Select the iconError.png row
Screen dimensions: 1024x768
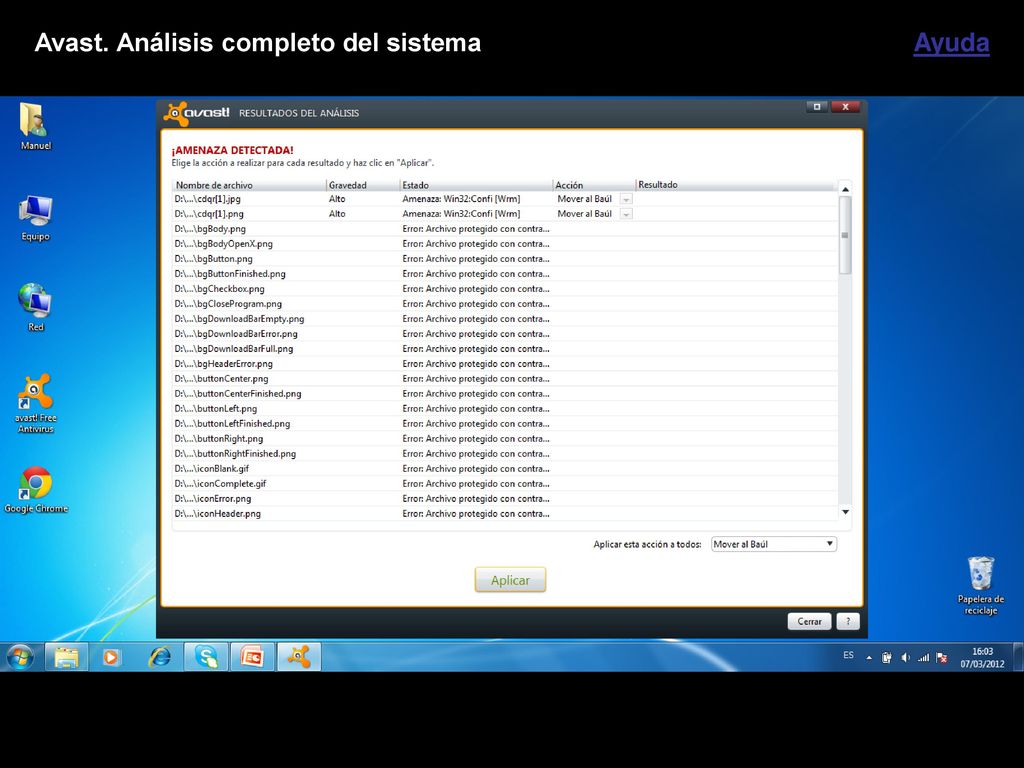(505, 500)
